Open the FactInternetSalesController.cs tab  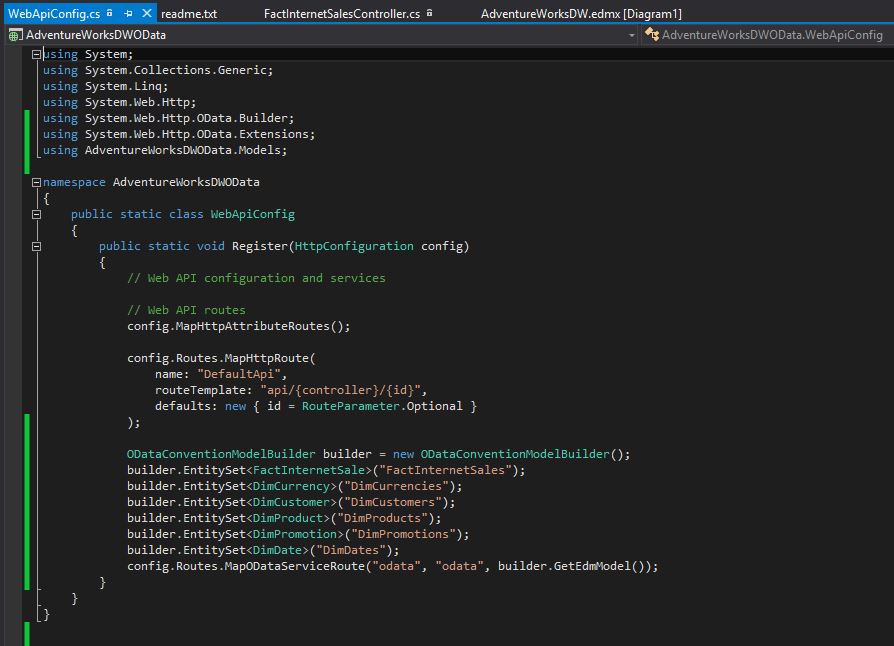(x=341, y=14)
